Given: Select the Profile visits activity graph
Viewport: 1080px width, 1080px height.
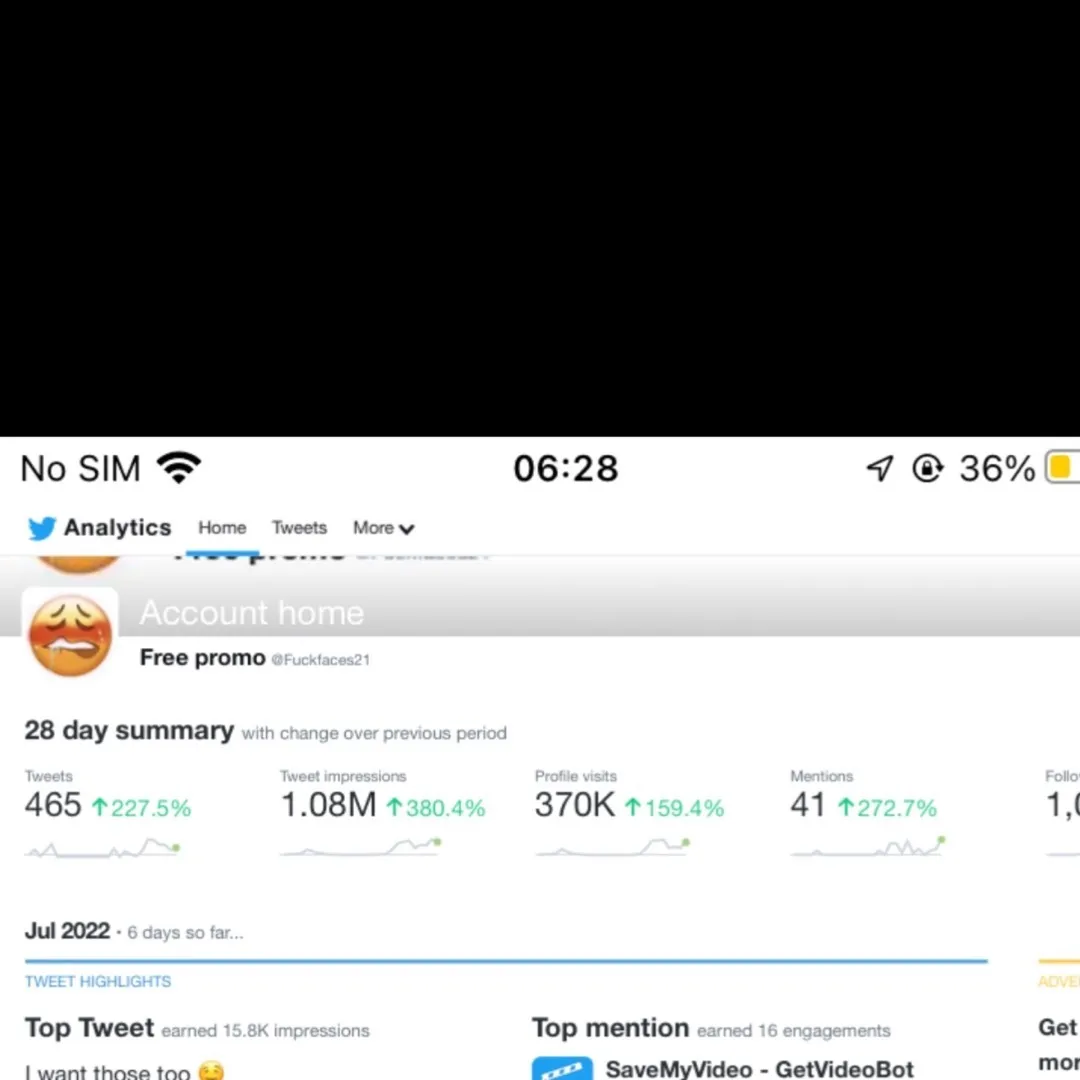Looking at the screenshot, I should click(x=612, y=848).
